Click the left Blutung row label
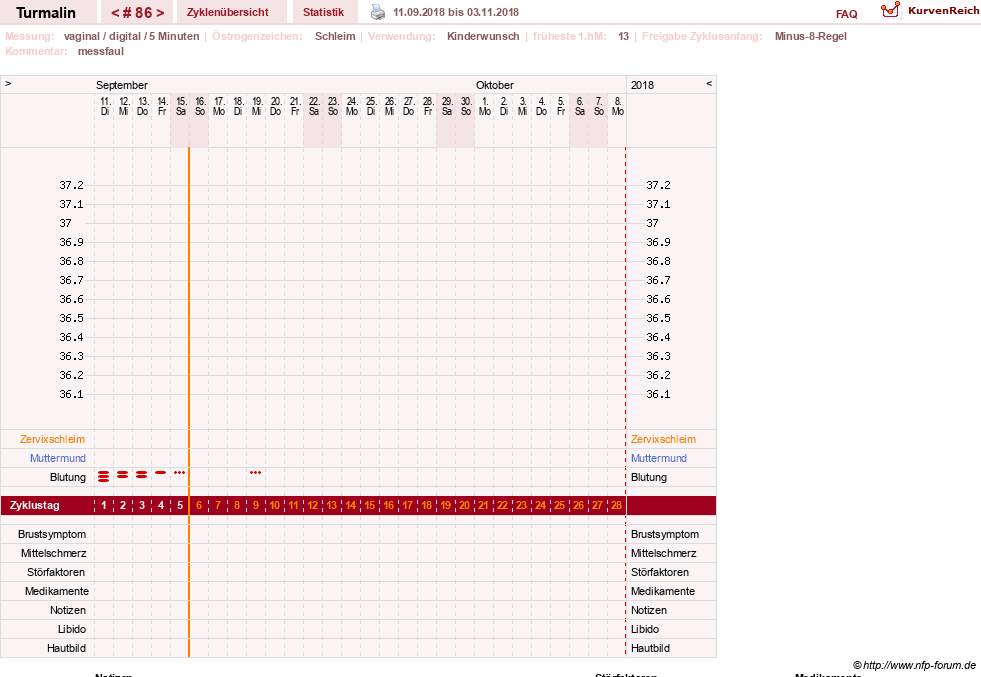981x677 pixels. point(68,477)
